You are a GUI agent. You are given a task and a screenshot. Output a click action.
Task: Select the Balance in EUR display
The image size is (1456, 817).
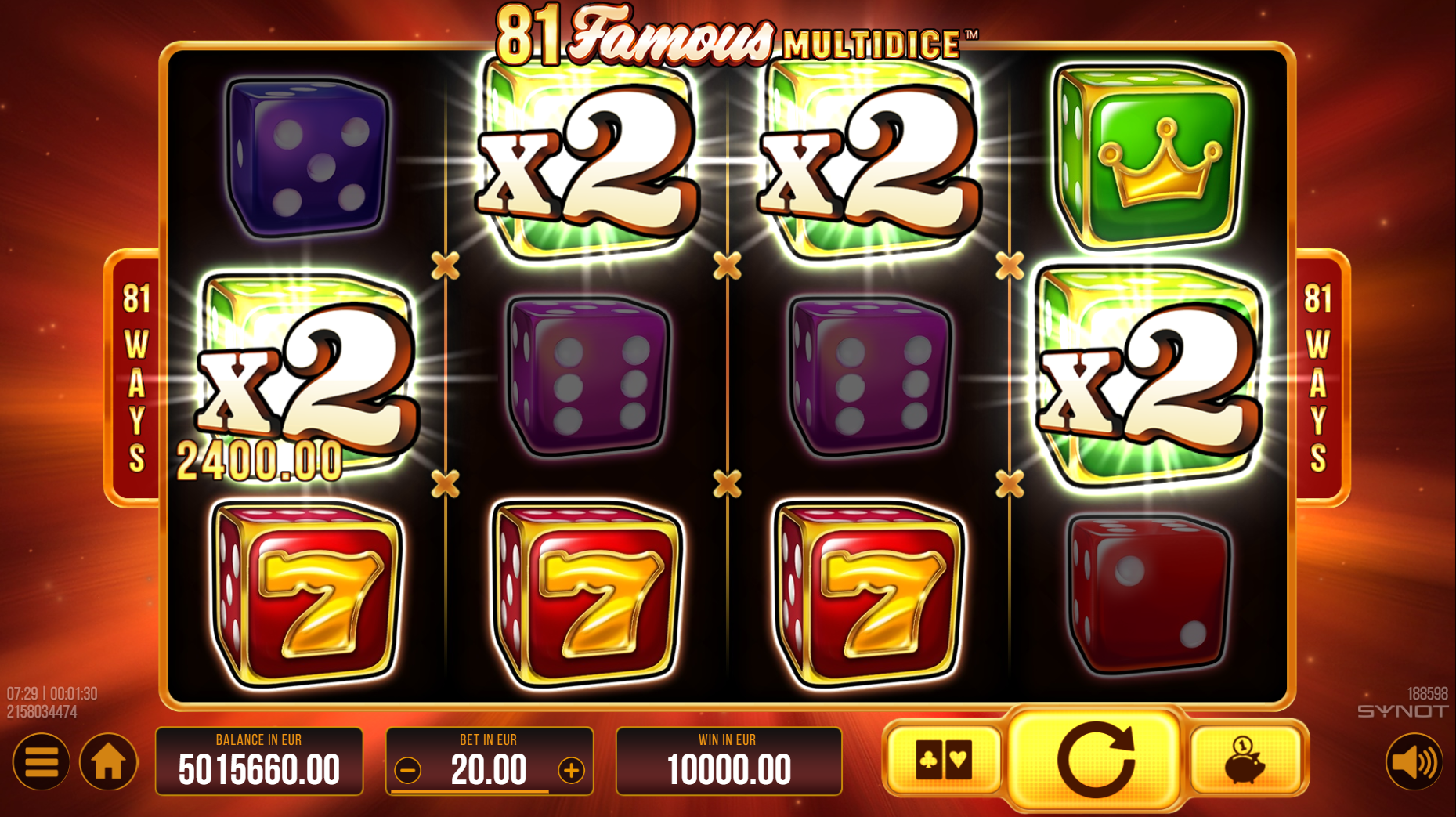pyautogui.click(x=259, y=761)
